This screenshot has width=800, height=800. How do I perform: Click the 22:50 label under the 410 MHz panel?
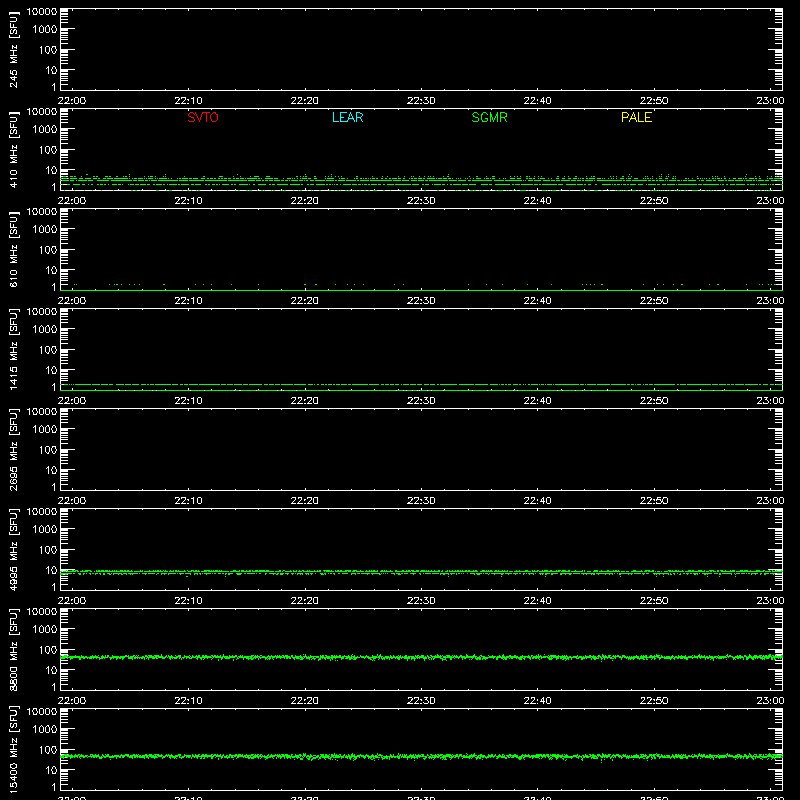point(654,201)
